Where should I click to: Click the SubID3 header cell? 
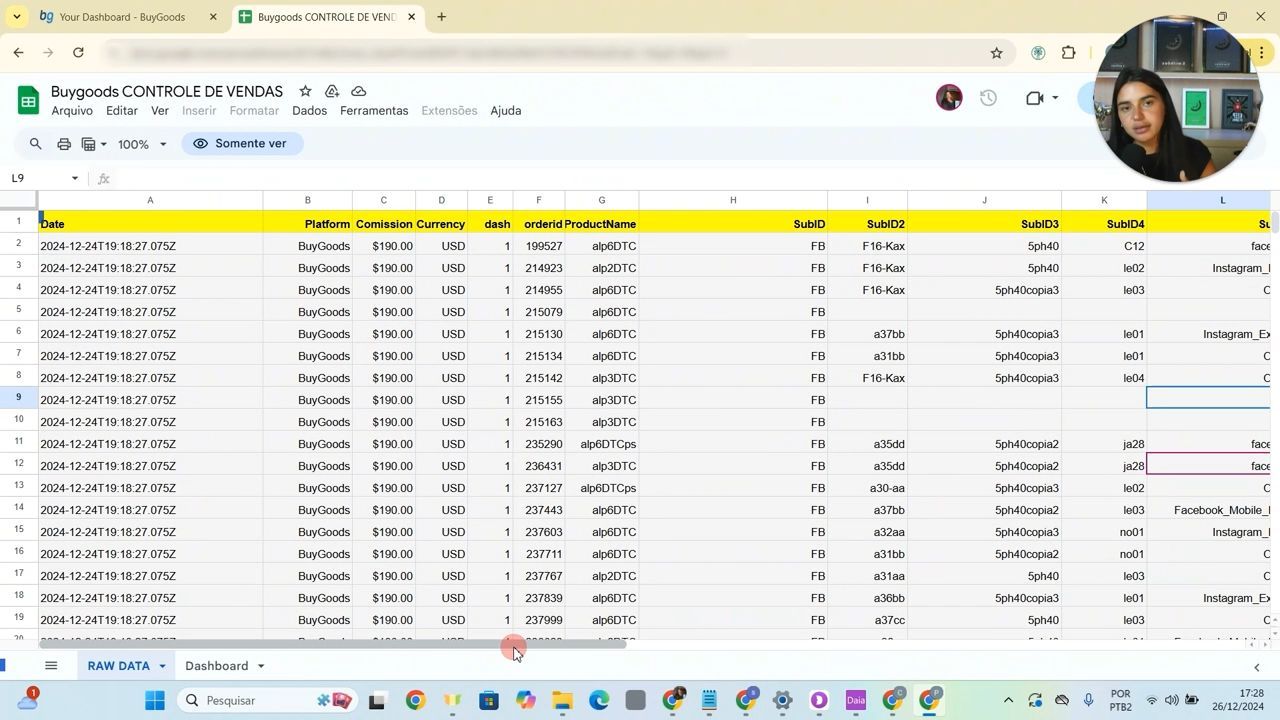coord(985,224)
